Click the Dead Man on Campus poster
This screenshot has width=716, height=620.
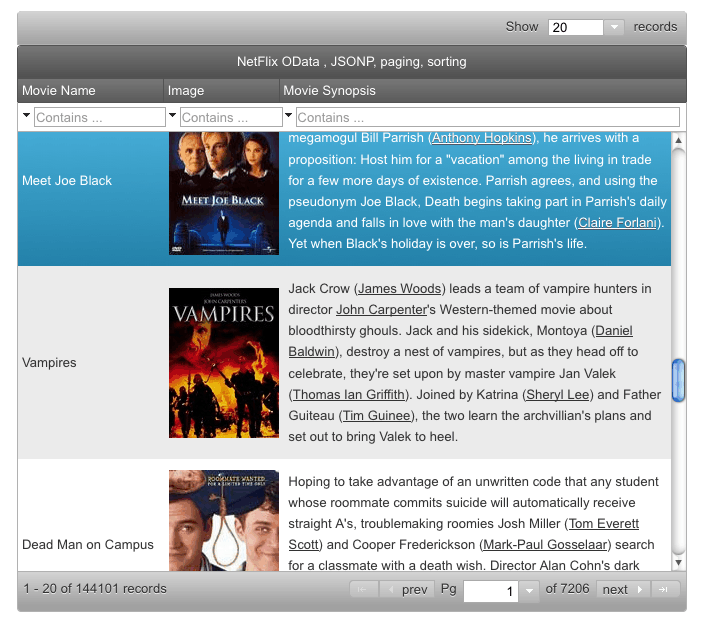click(224, 520)
